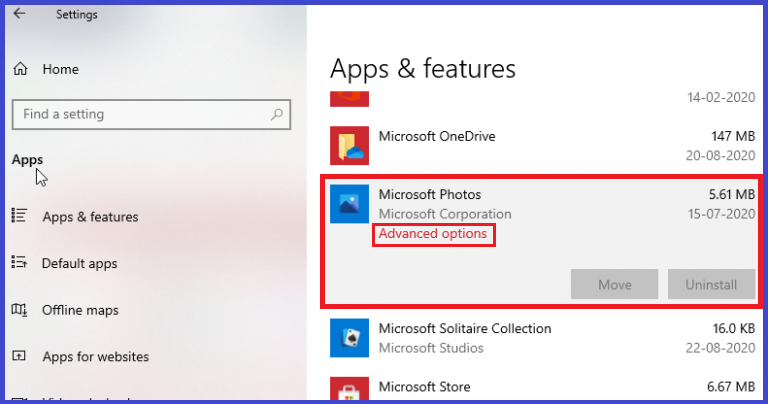
Task: Select the Microsoft Photos title text
Action: tap(430, 194)
